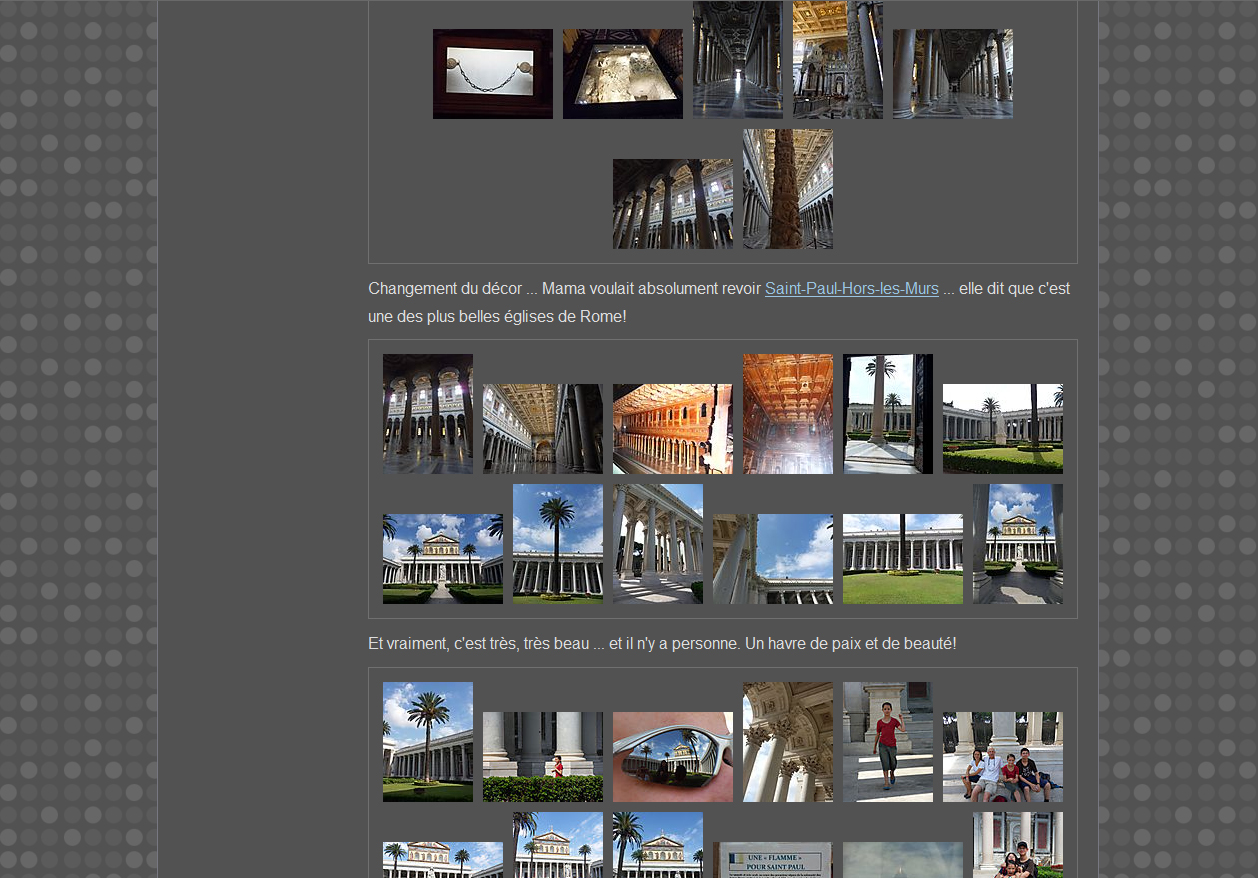Open the Saint-Paul-Hors-les-Murs link
This screenshot has width=1258, height=878.
[851, 289]
